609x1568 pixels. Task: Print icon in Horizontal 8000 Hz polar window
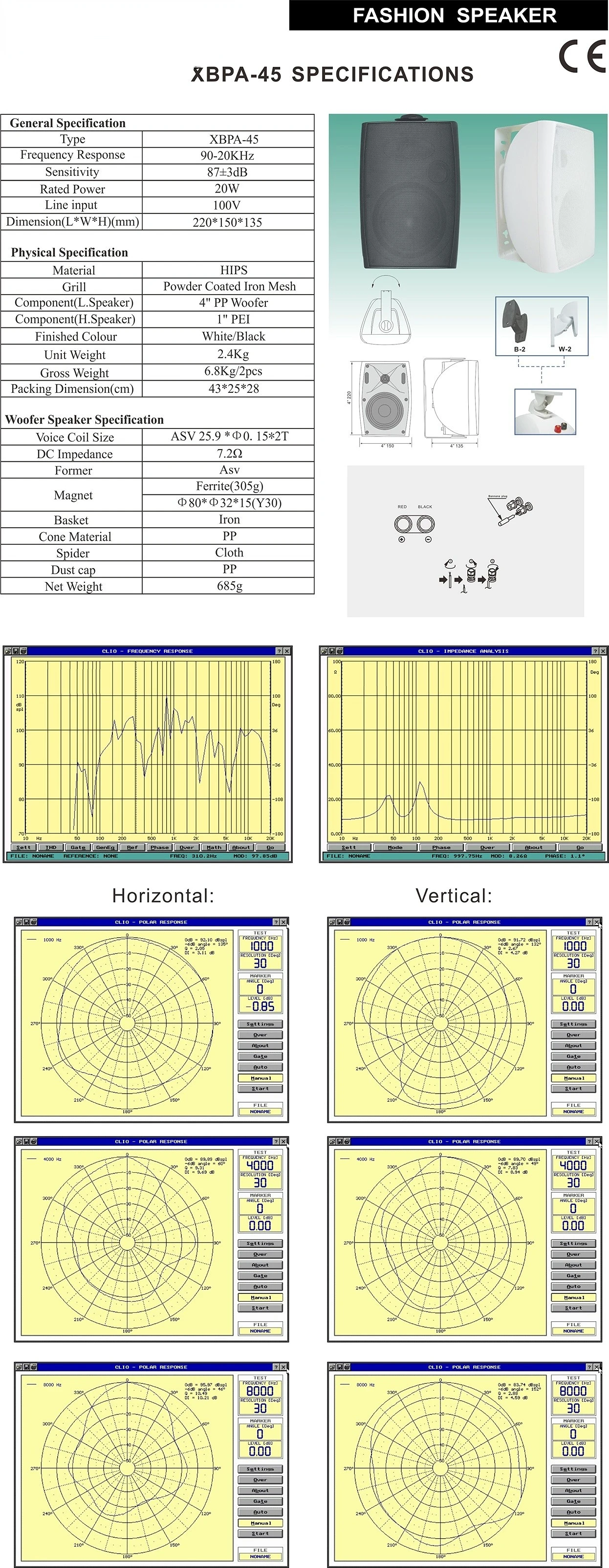34,1367
